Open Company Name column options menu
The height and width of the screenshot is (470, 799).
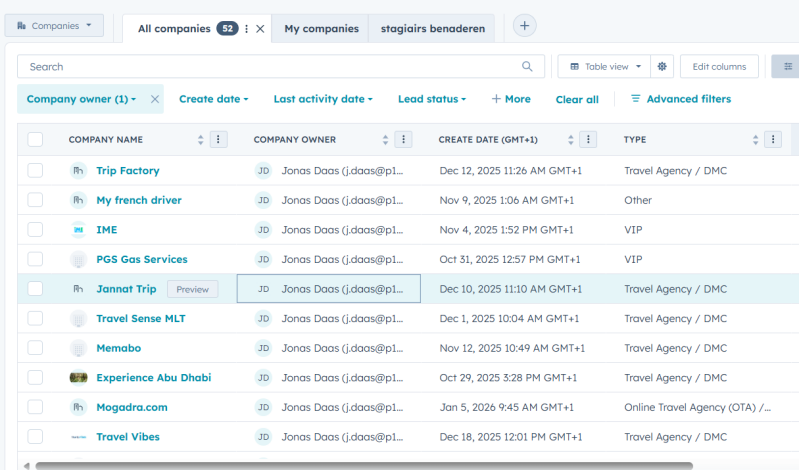tap(220, 140)
